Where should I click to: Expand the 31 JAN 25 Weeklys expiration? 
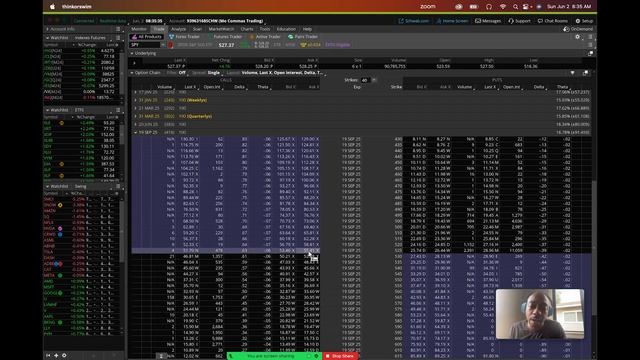[x=136, y=100]
